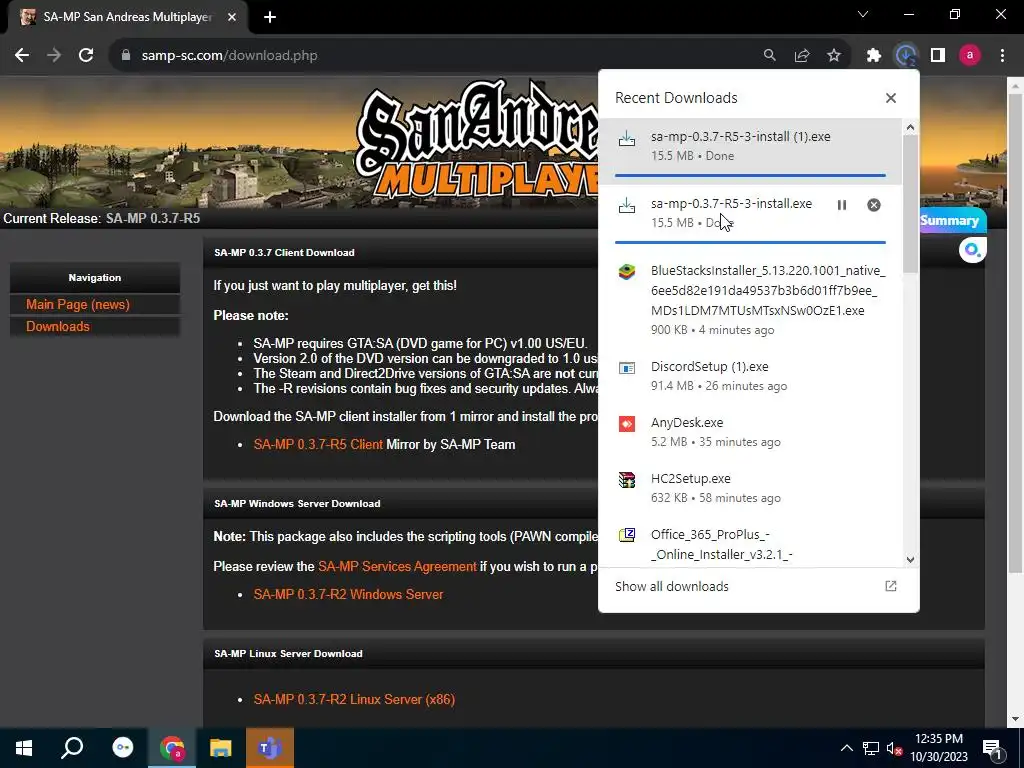Click the downloads list scrollbar thumb
Image resolution: width=1024 pixels, height=768 pixels.
tap(910, 204)
